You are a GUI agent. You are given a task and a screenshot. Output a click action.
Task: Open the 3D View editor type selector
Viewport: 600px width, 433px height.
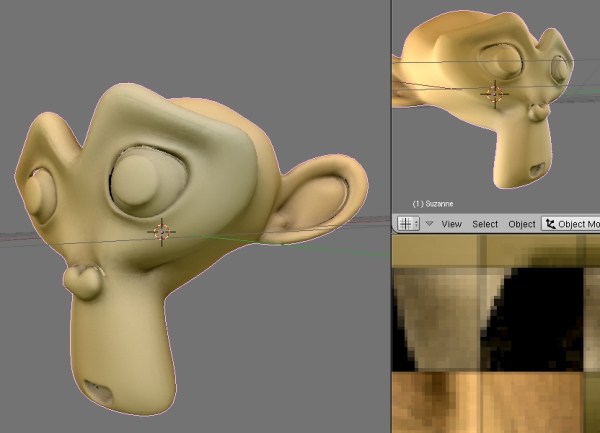coord(408,224)
